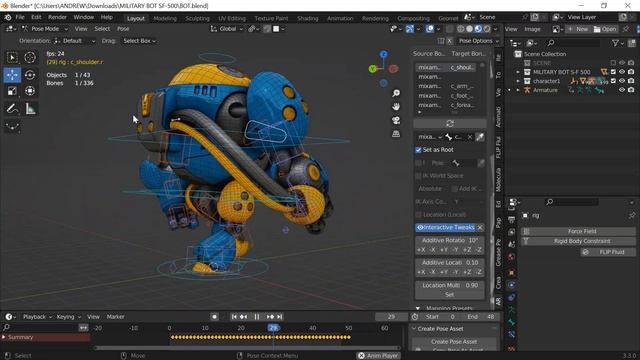The image size is (640, 360).
Task: Click the current frame marker on timeline
Action: (x=273, y=328)
